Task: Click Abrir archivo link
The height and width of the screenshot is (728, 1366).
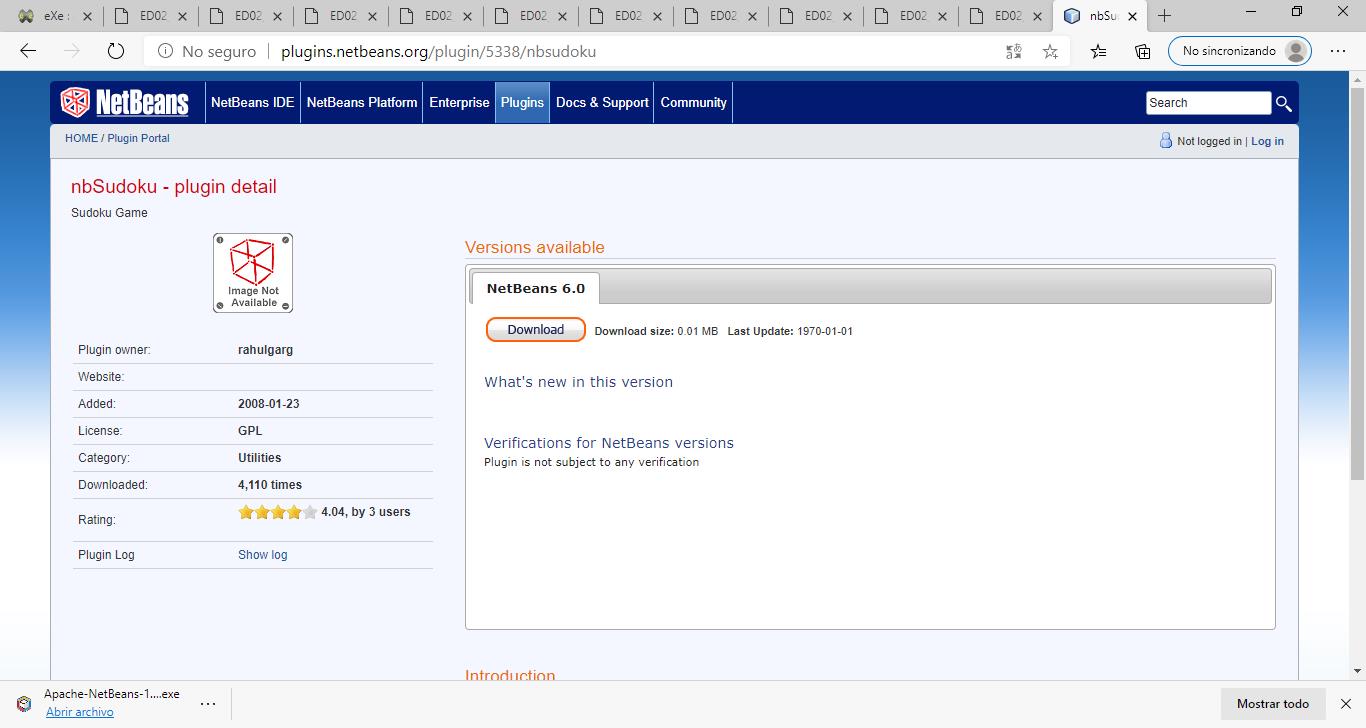Action: [x=80, y=712]
